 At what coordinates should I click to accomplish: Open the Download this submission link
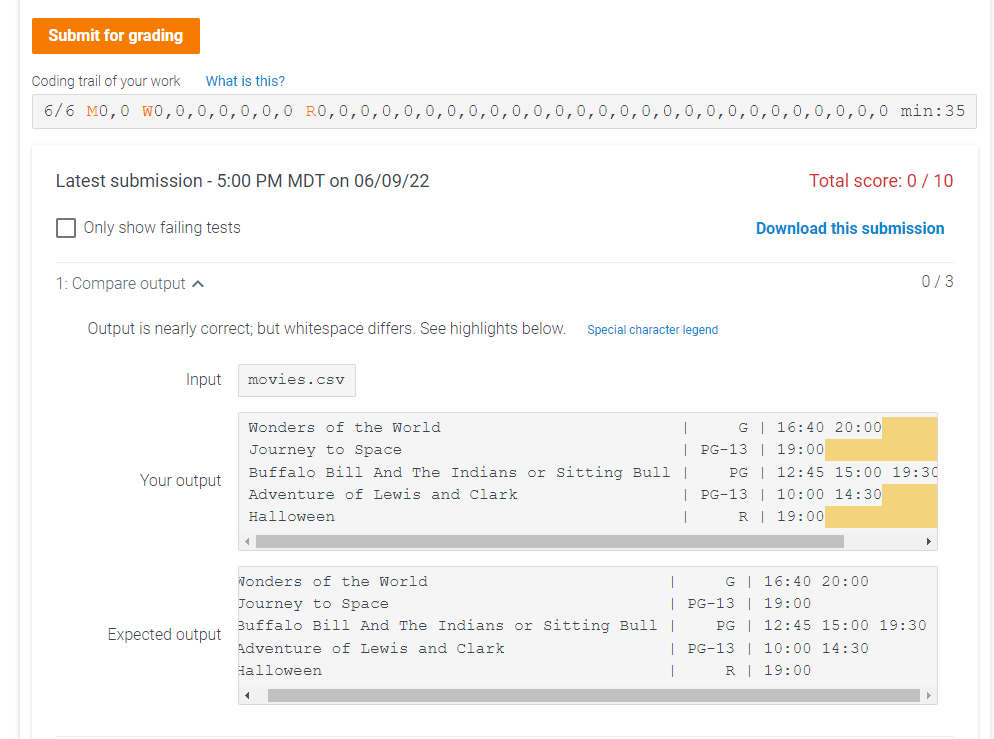(850, 228)
